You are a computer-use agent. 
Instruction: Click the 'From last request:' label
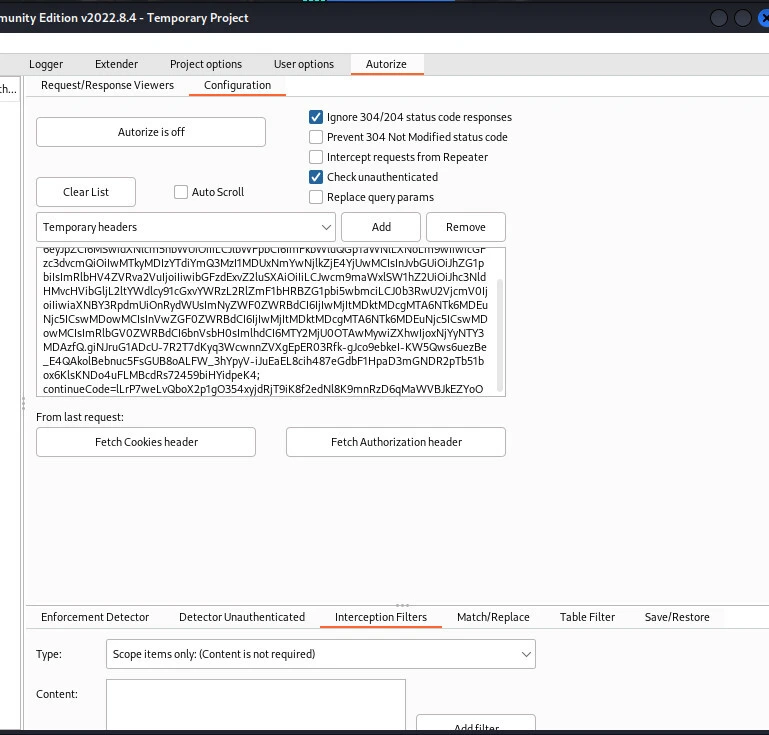click(x=80, y=417)
